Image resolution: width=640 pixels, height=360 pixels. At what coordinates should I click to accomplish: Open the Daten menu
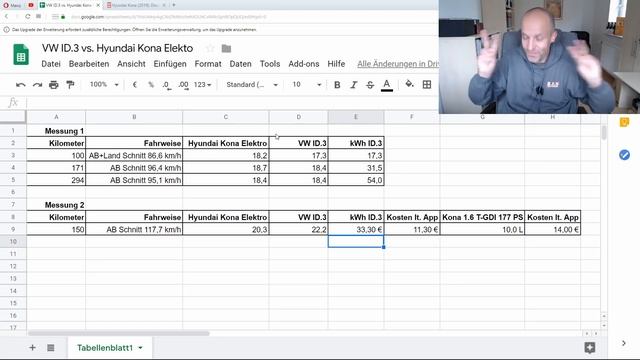click(x=240, y=64)
